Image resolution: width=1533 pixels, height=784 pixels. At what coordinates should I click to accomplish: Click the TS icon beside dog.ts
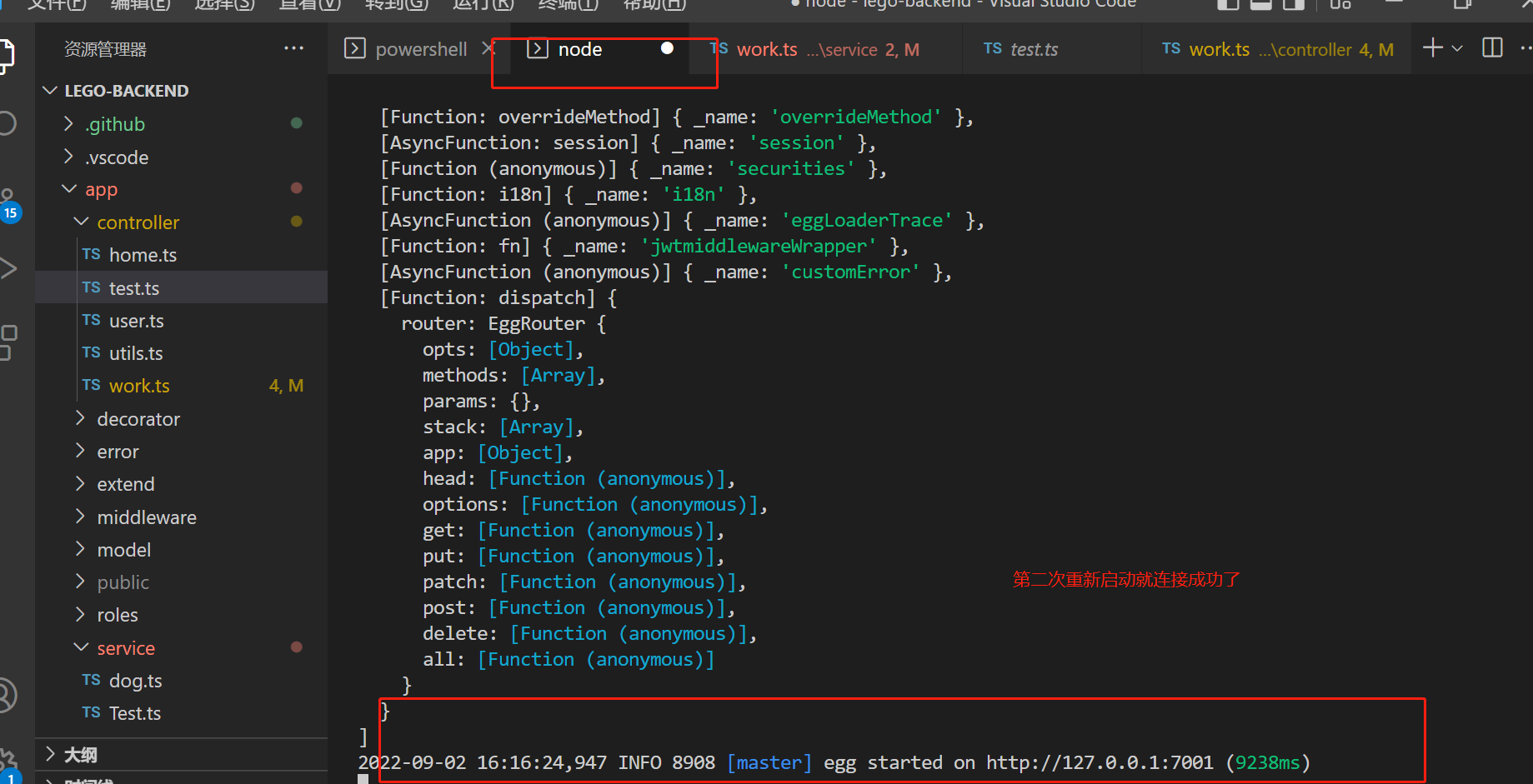[x=91, y=680]
